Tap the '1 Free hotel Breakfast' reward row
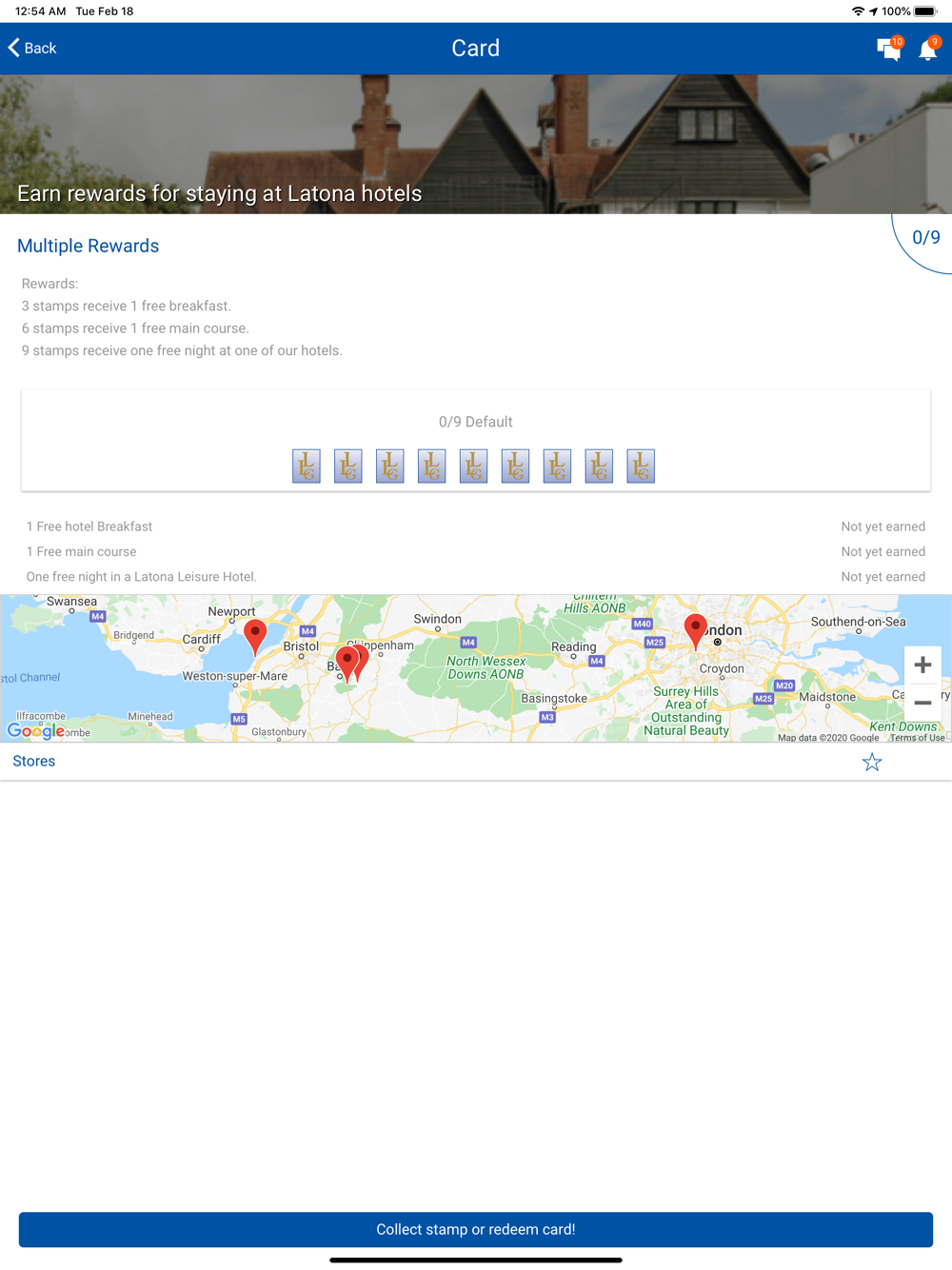Image resolution: width=952 pixels, height=1270 pixels. (476, 526)
